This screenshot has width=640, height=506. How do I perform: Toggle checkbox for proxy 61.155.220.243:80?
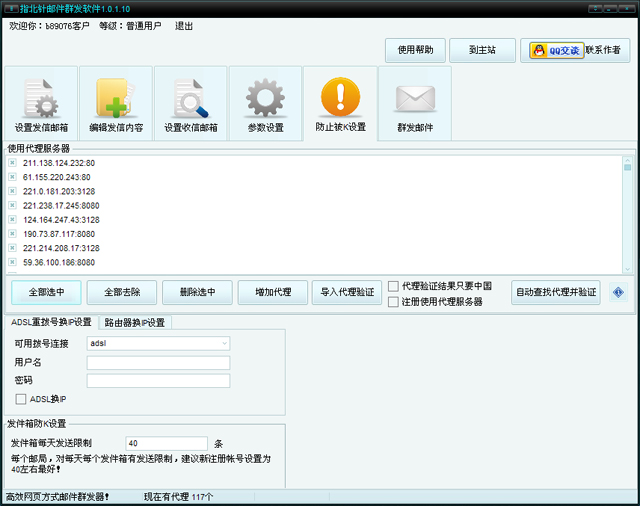coord(12,177)
